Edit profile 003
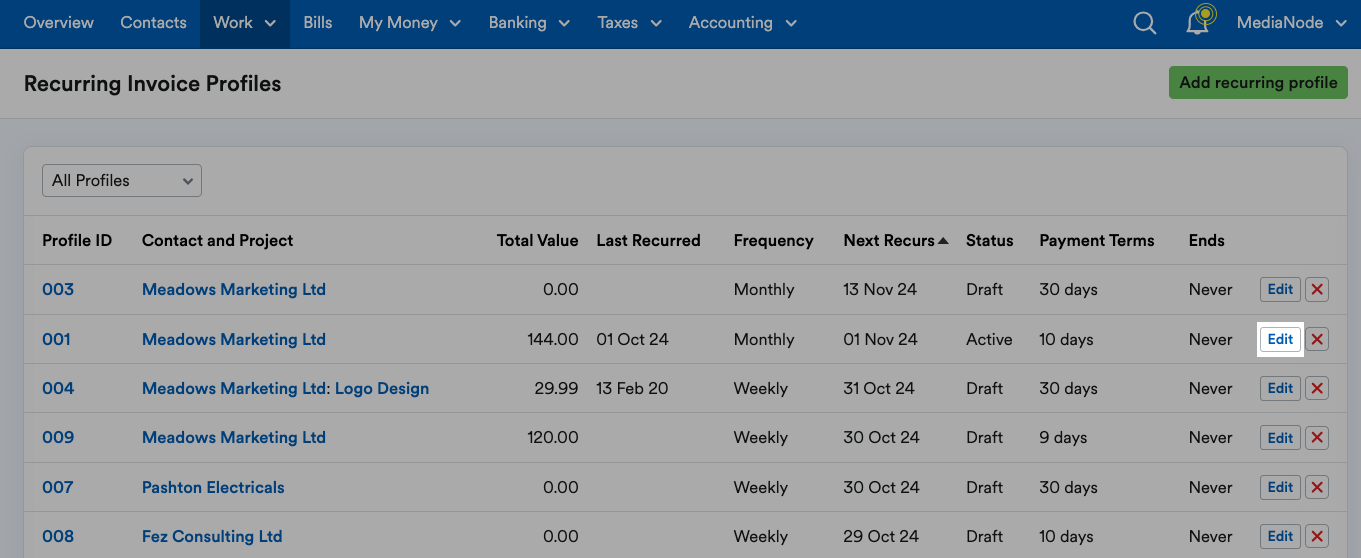The height and width of the screenshot is (558, 1361). coord(1280,290)
